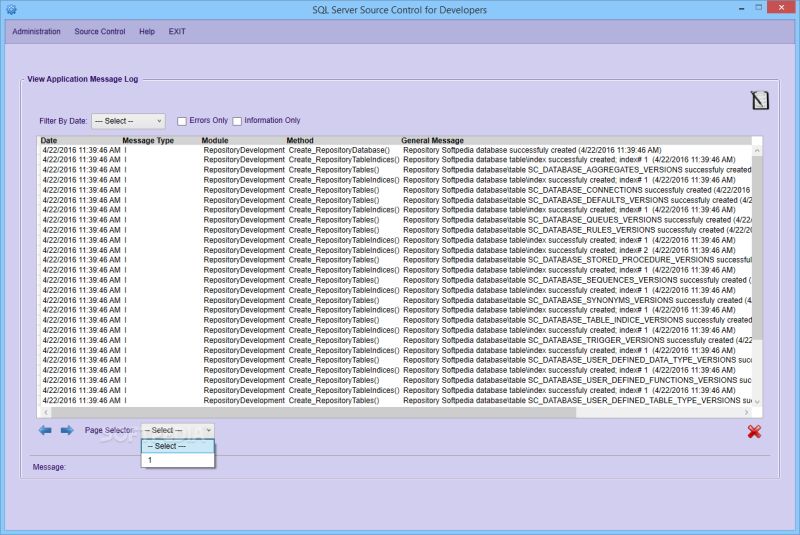
Task: Select the SC_DATABASE_SYNONYMS_VERSIONS log row
Action: (x=396, y=300)
